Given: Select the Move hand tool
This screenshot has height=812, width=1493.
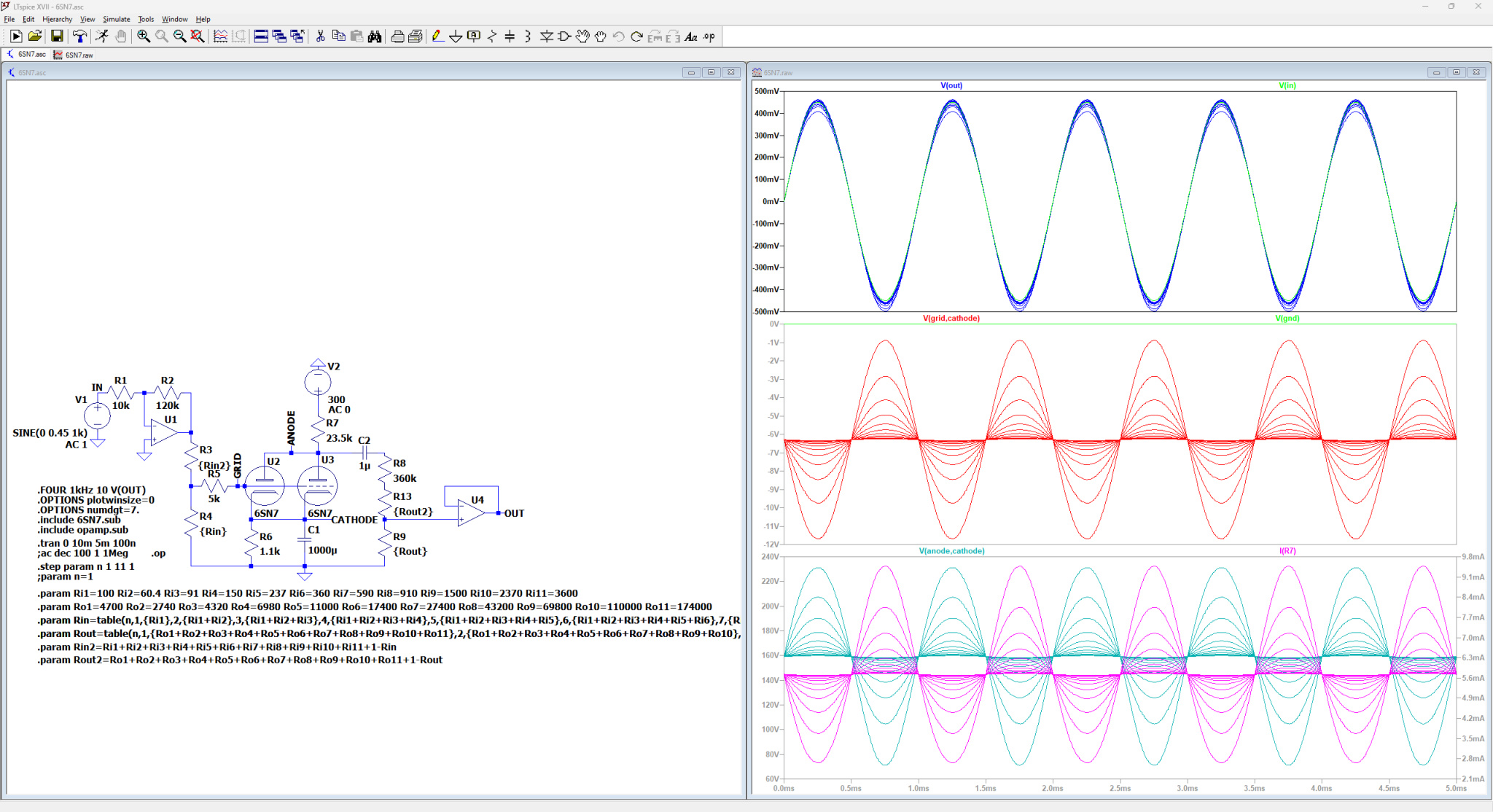Looking at the screenshot, I should click(582, 36).
